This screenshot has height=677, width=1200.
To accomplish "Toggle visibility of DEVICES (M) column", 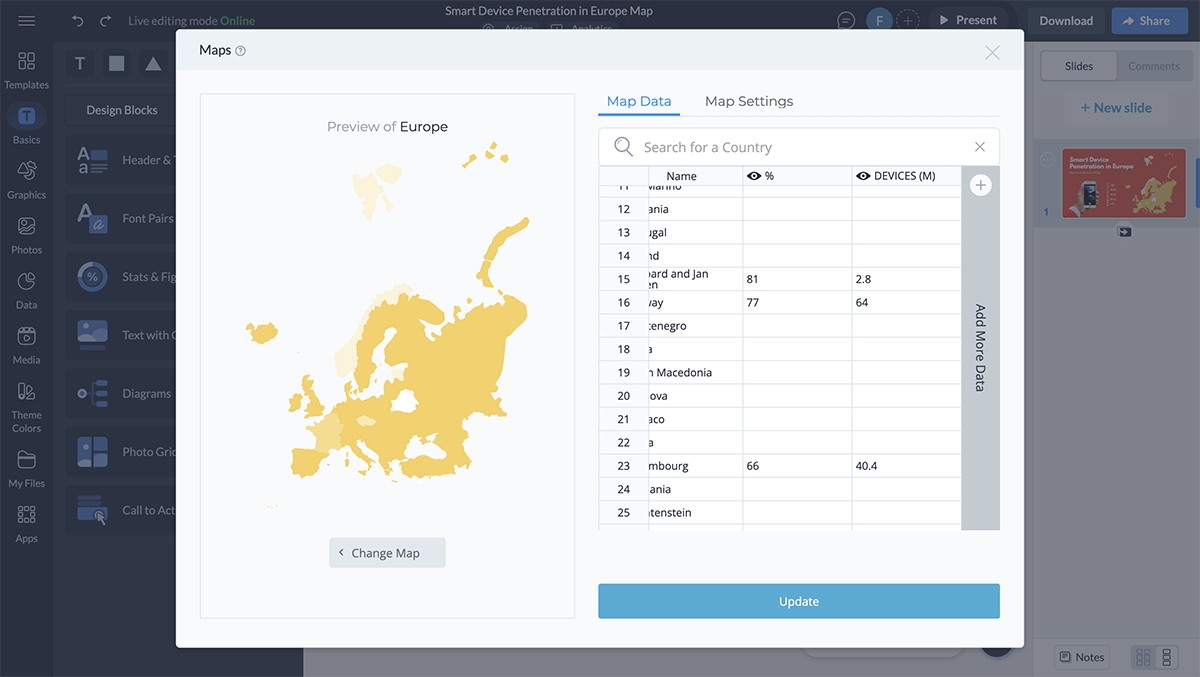I will click(863, 176).
